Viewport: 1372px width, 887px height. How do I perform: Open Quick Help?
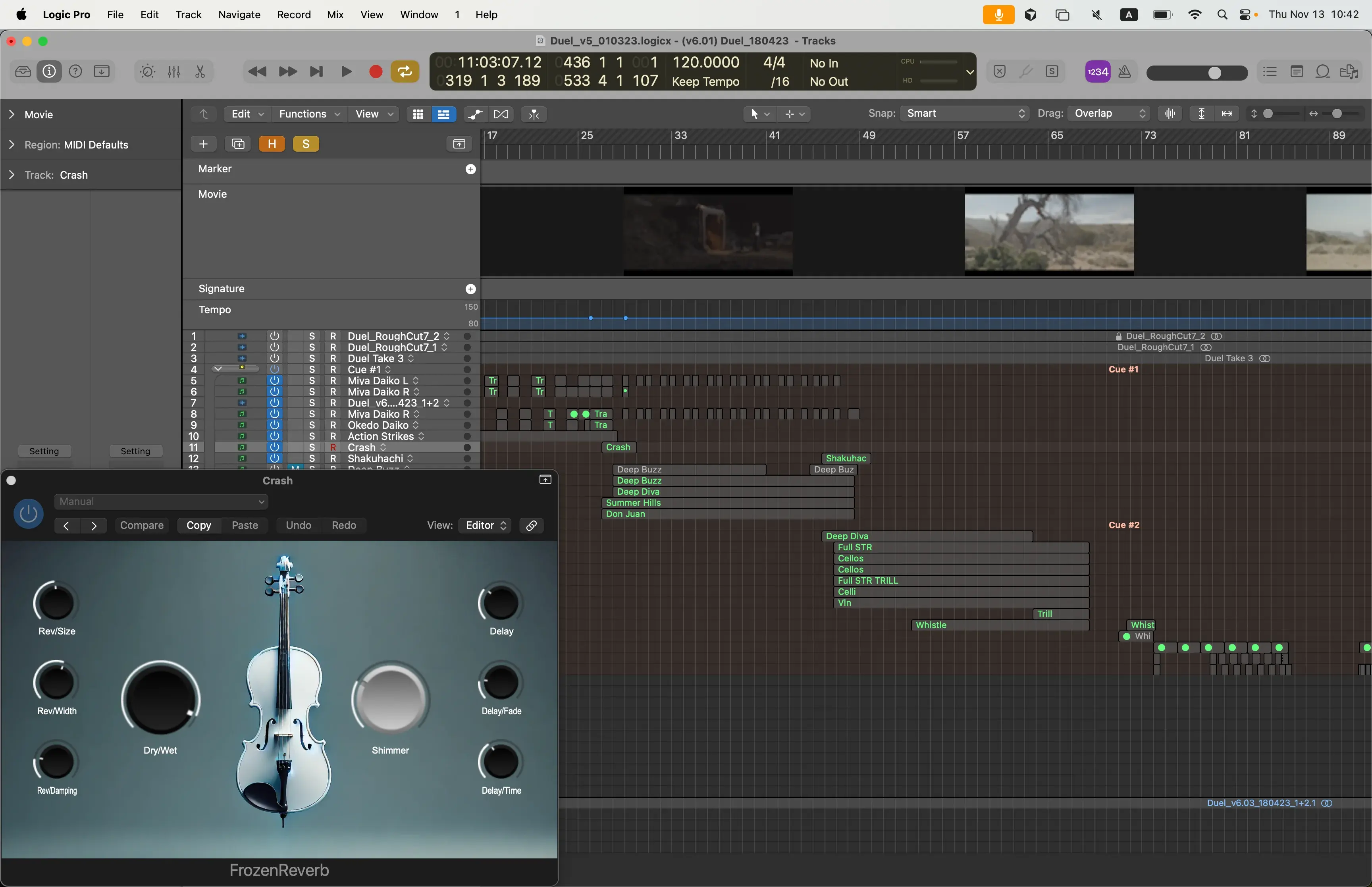coord(75,71)
